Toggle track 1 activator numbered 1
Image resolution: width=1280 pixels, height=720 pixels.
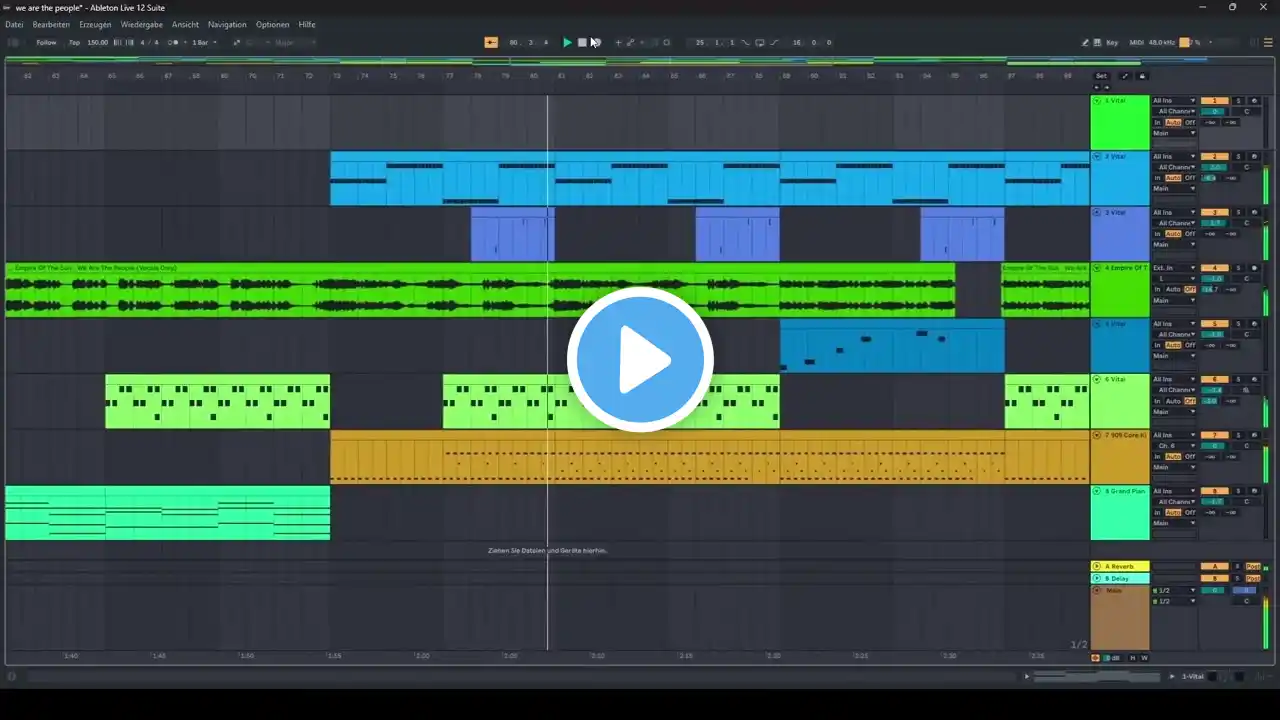pyautogui.click(x=1214, y=101)
